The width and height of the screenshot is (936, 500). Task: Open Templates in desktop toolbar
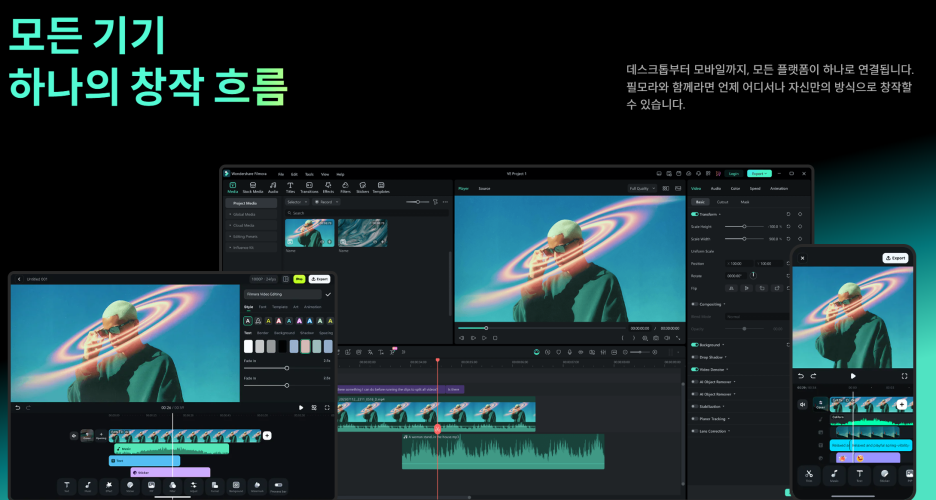[381, 185]
